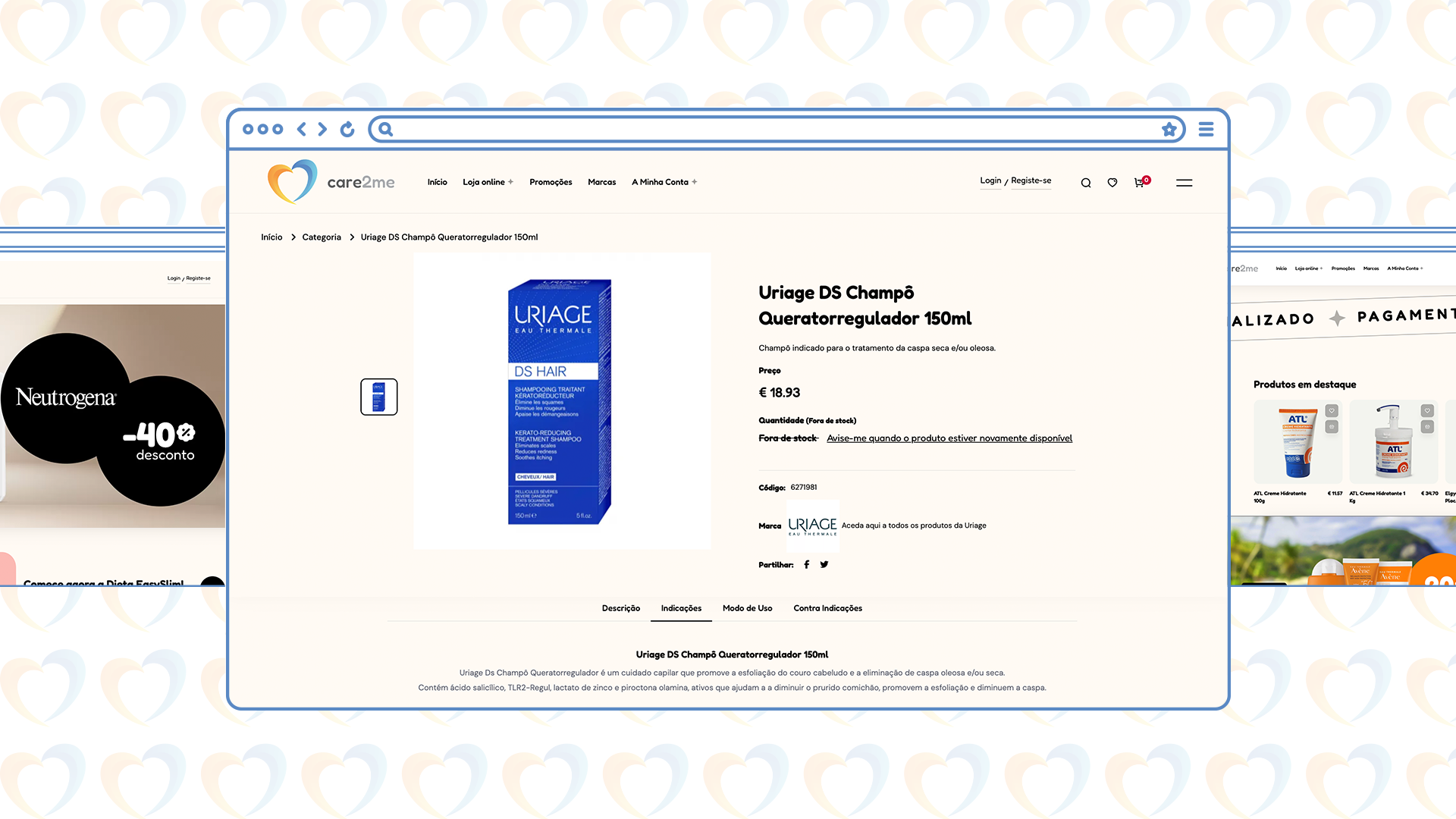Add ATL Creme Hidratante 100g to wishlist

pyautogui.click(x=1332, y=410)
